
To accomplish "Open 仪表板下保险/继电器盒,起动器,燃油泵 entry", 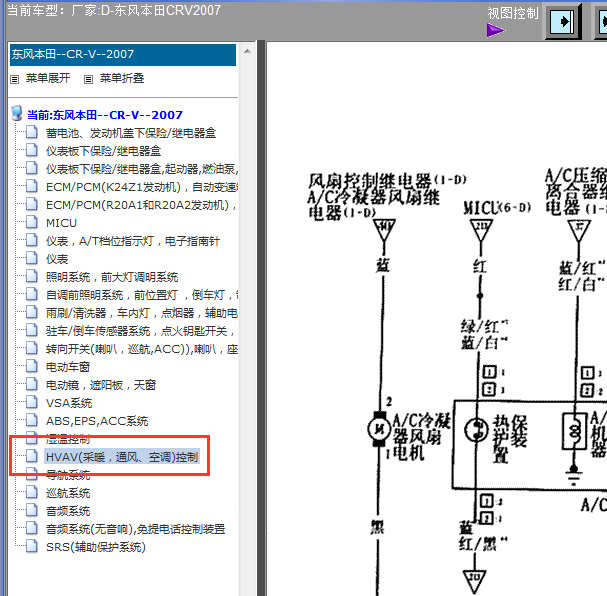I will tap(142, 169).
